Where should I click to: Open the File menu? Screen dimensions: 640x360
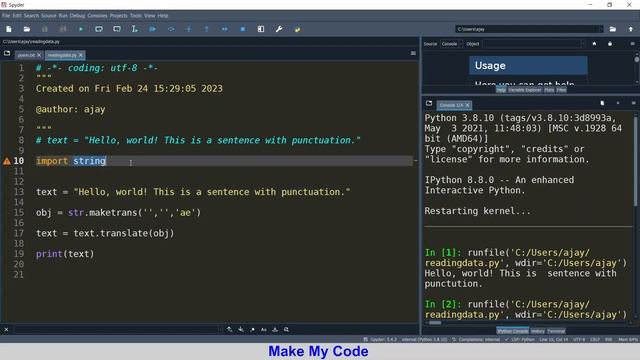click(x=6, y=16)
